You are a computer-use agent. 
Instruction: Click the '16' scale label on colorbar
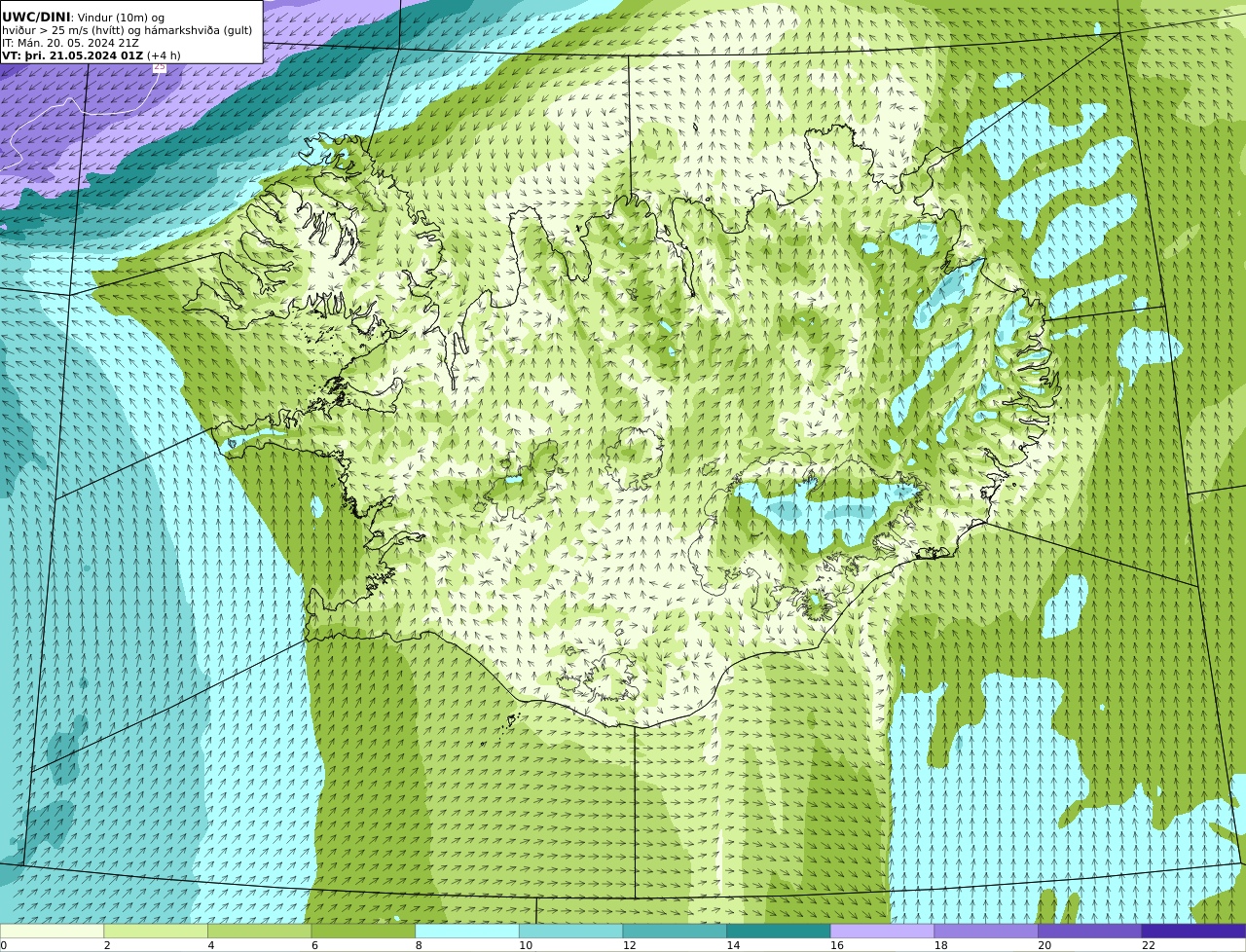click(837, 945)
